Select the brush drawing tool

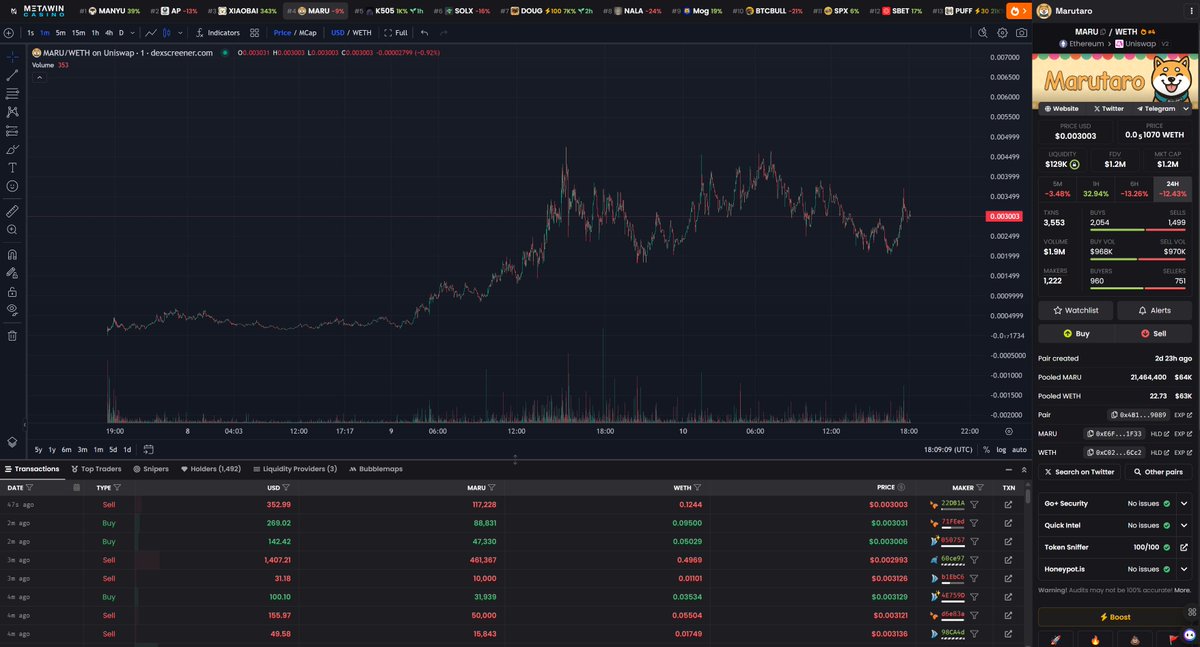tap(12, 149)
